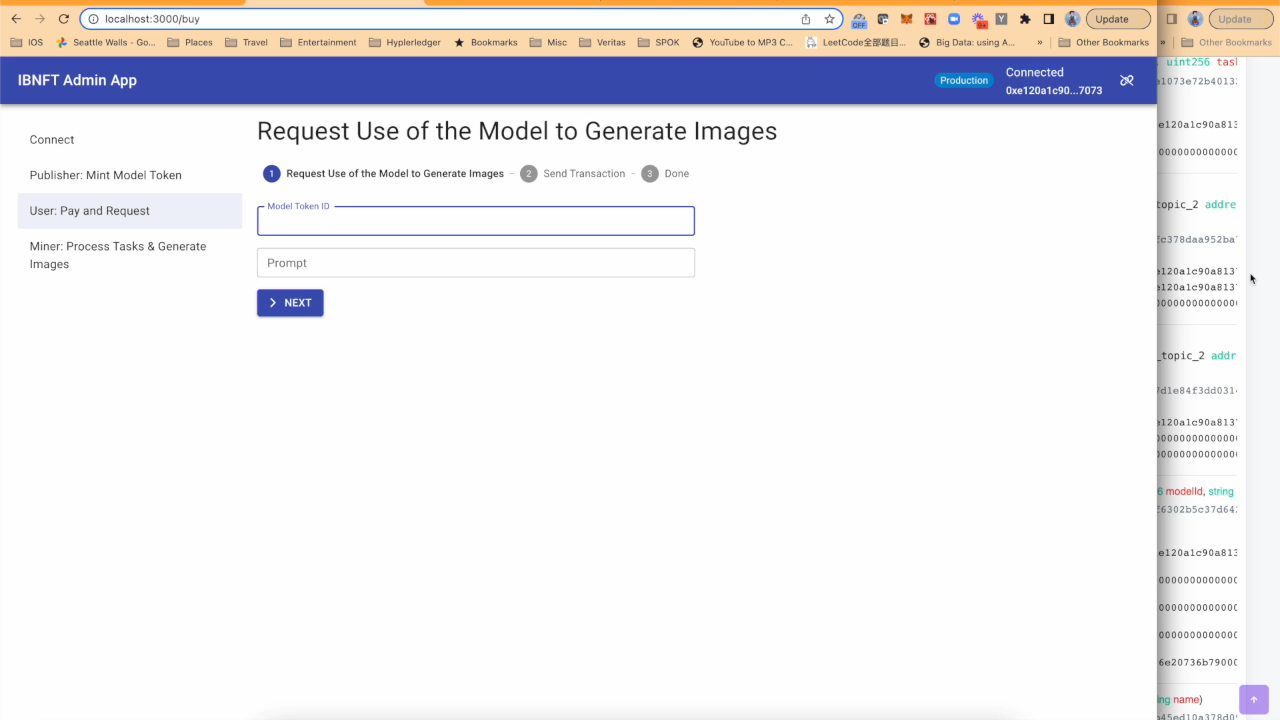The width and height of the screenshot is (1280, 720).
Task: Click the Chrome Update button
Action: (x=1117, y=19)
